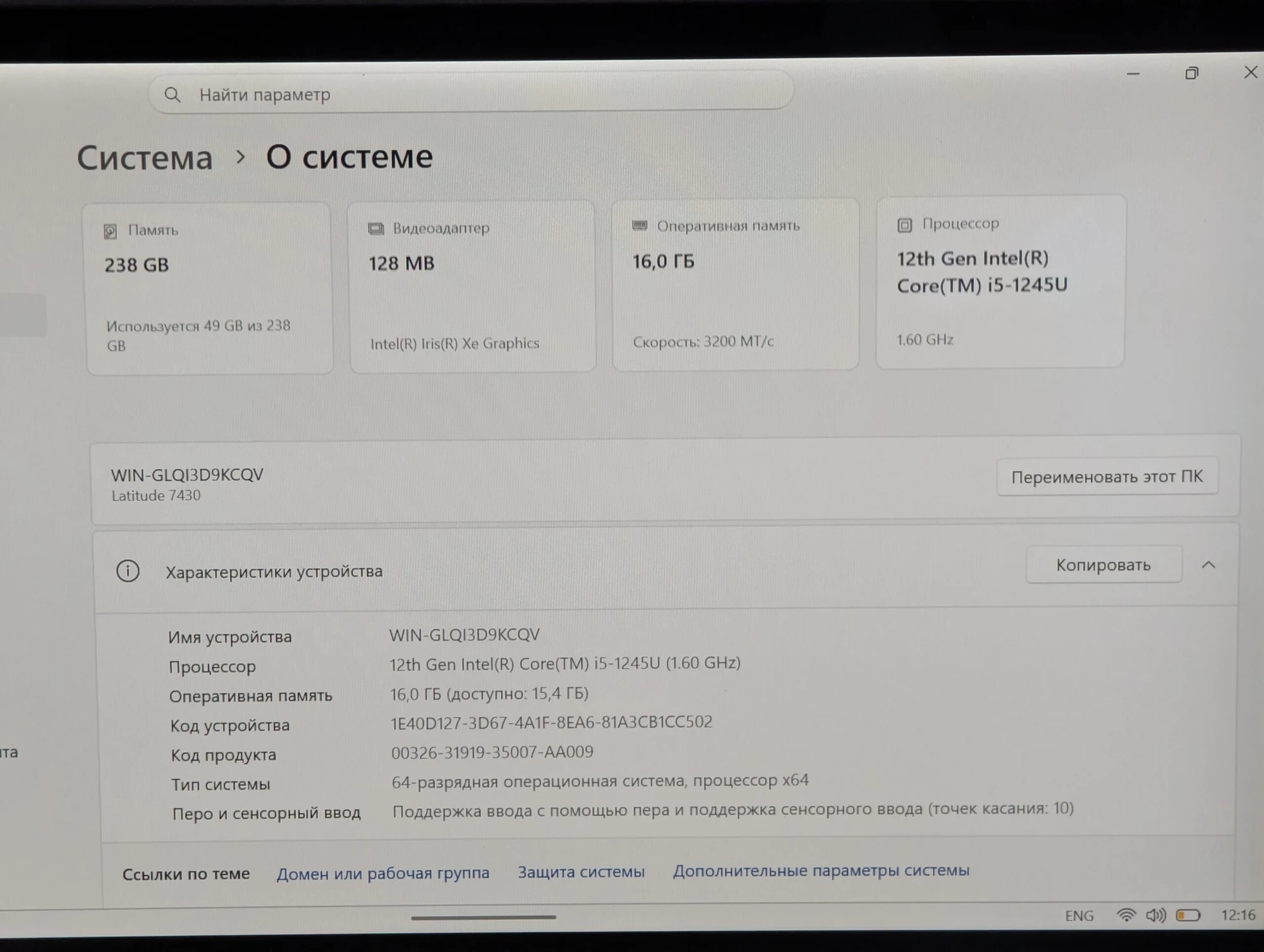Image resolution: width=1264 pixels, height=952 pixels.
Task: Select 16,0 ГБ (доступно: 15,4 ГБ) value
Action: [489, 694]
